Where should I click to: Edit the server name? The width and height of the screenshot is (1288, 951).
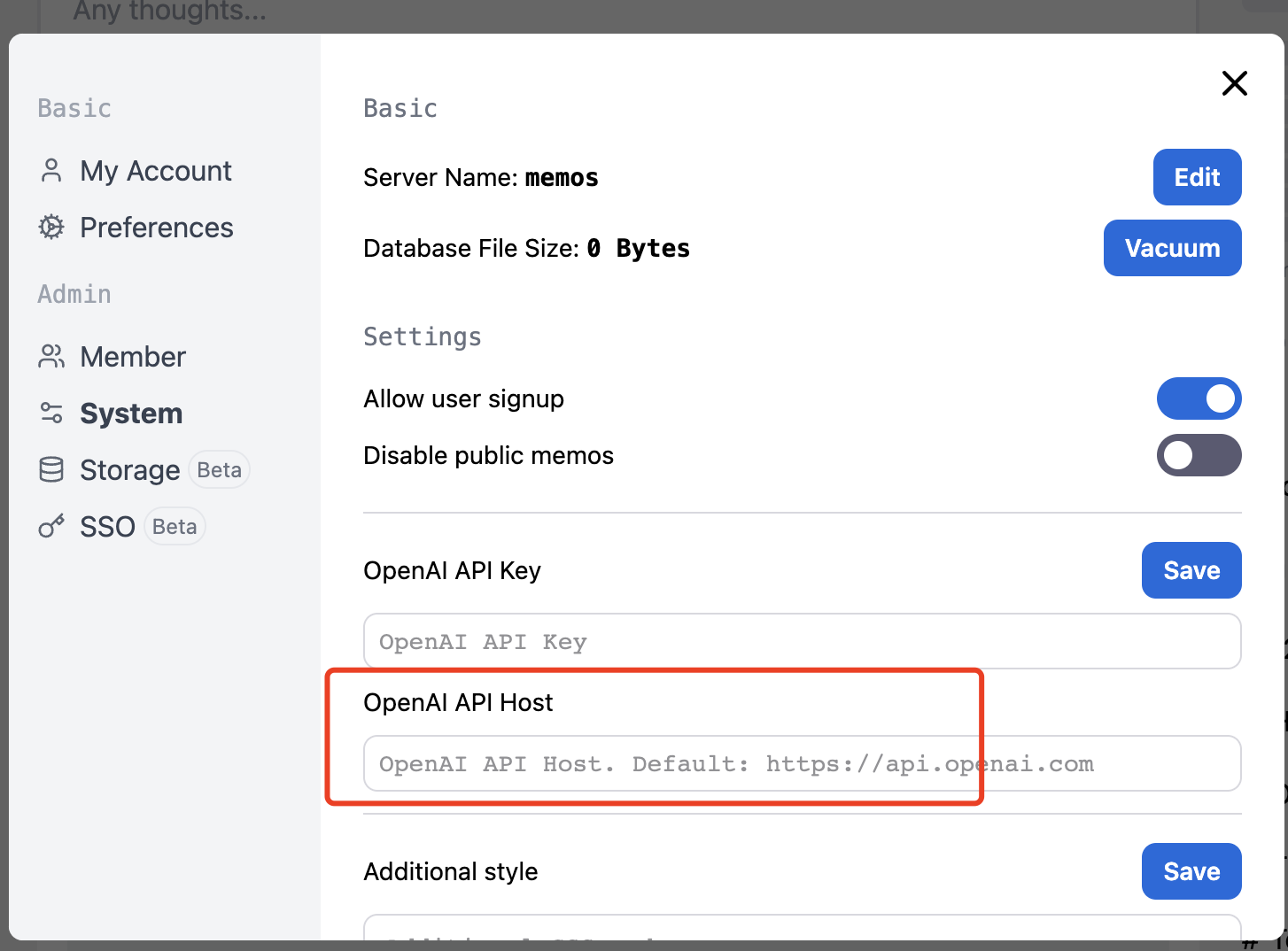pos(1197,177)
